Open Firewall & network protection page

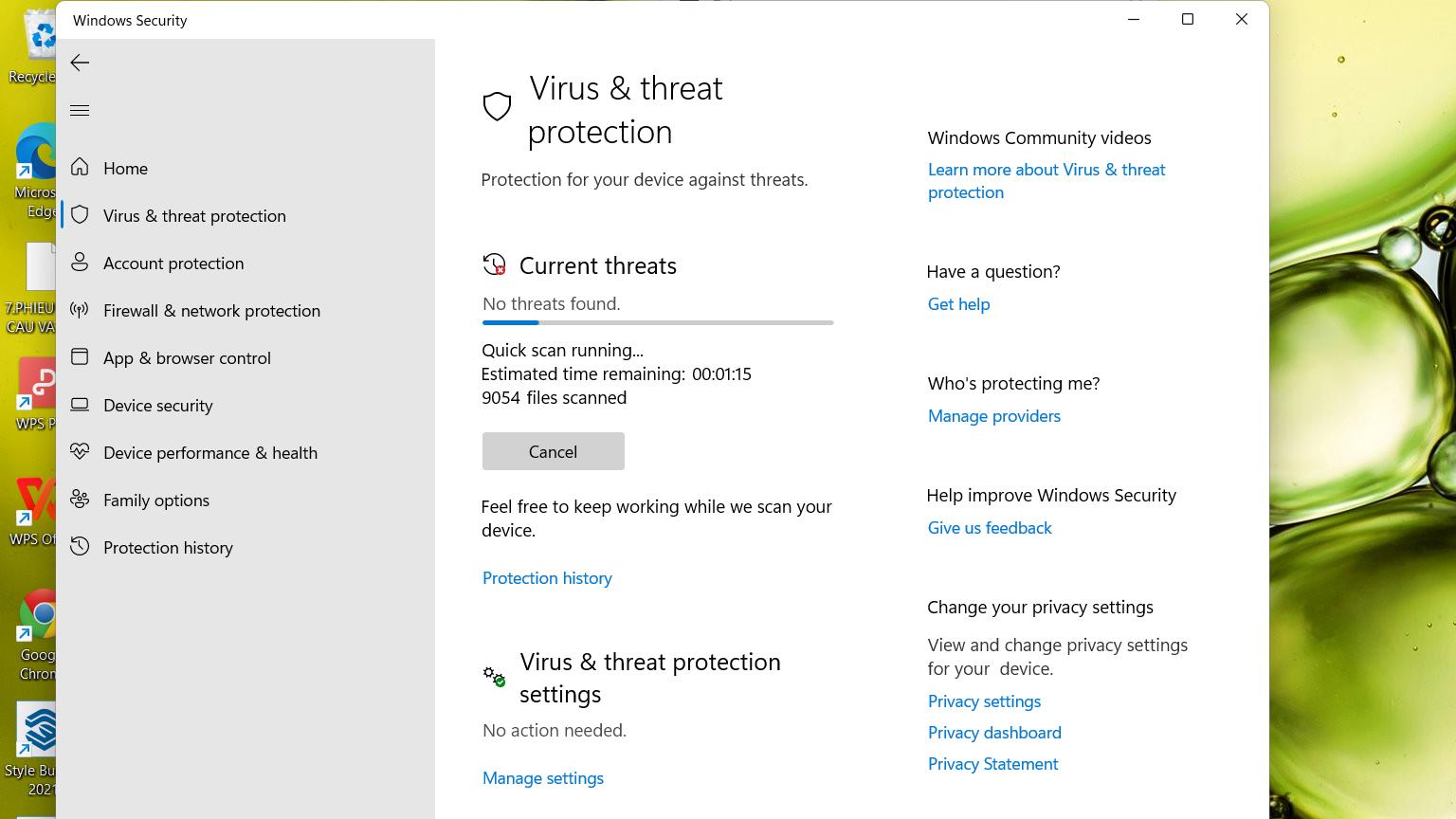211,311
